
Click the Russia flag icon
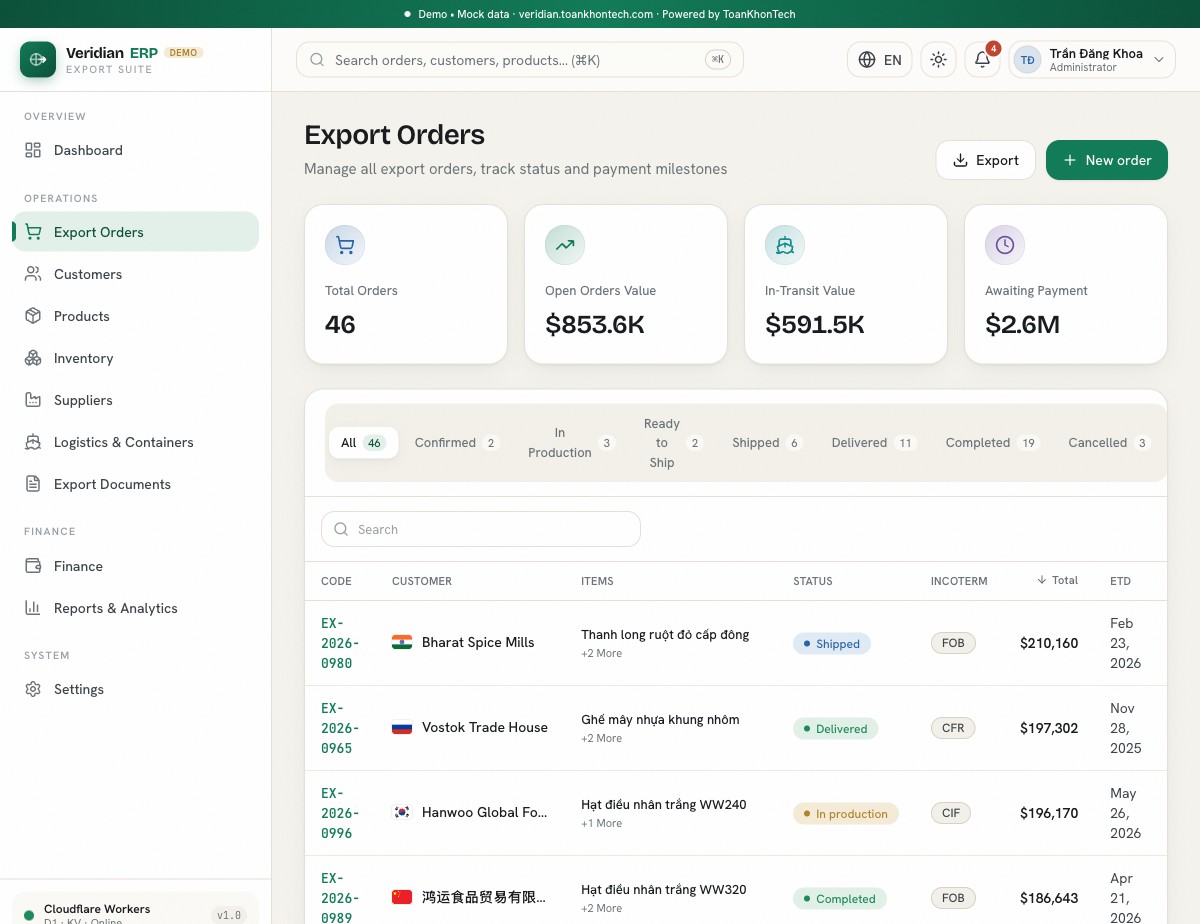[x=402, y=727]
